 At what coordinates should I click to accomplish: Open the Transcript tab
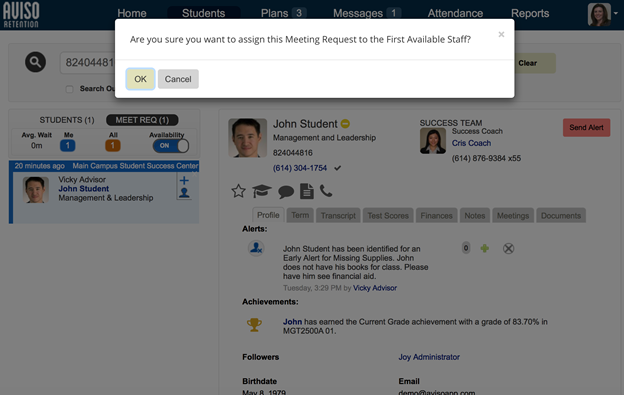(x=338, y=216)
